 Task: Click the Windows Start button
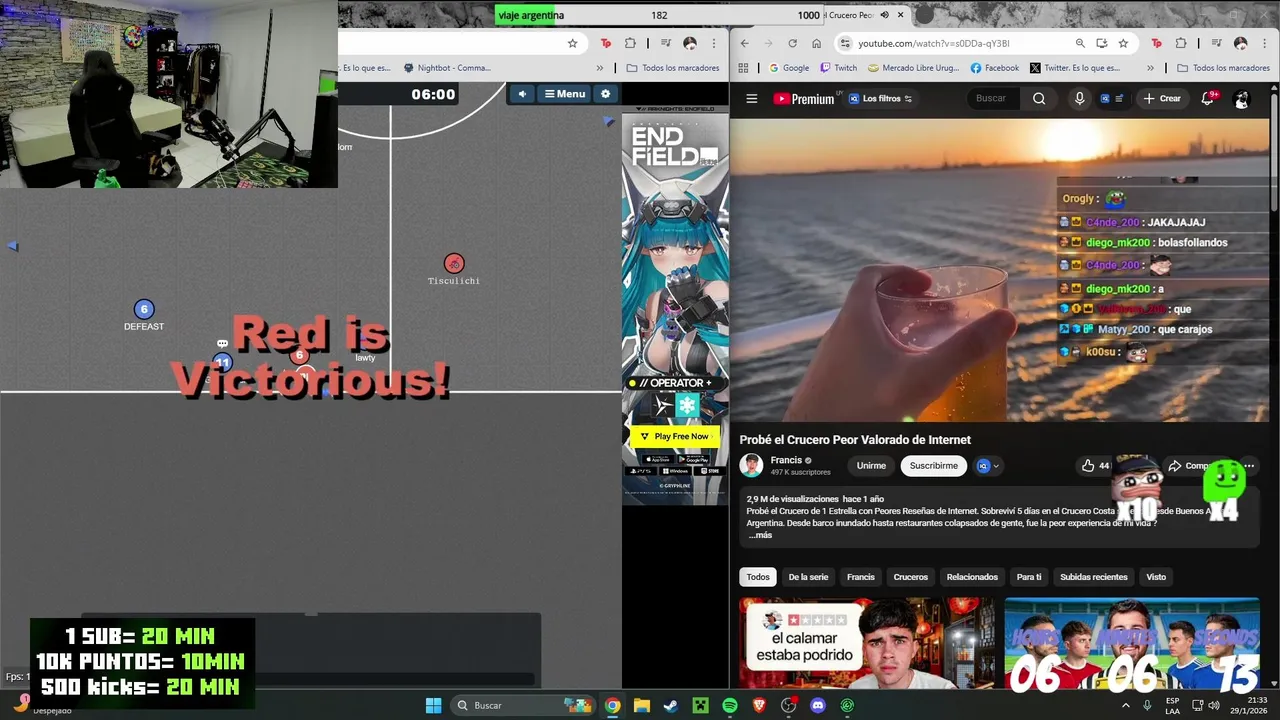pos(433,705)
